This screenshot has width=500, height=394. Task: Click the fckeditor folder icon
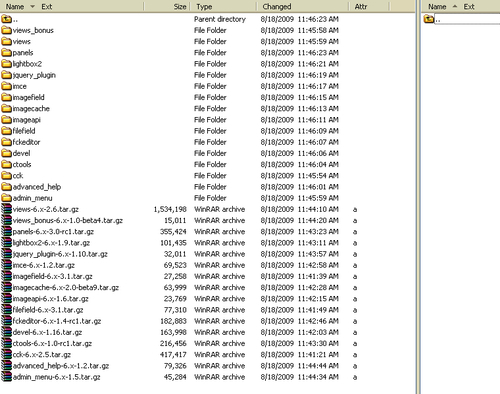(x=6, y=142)
